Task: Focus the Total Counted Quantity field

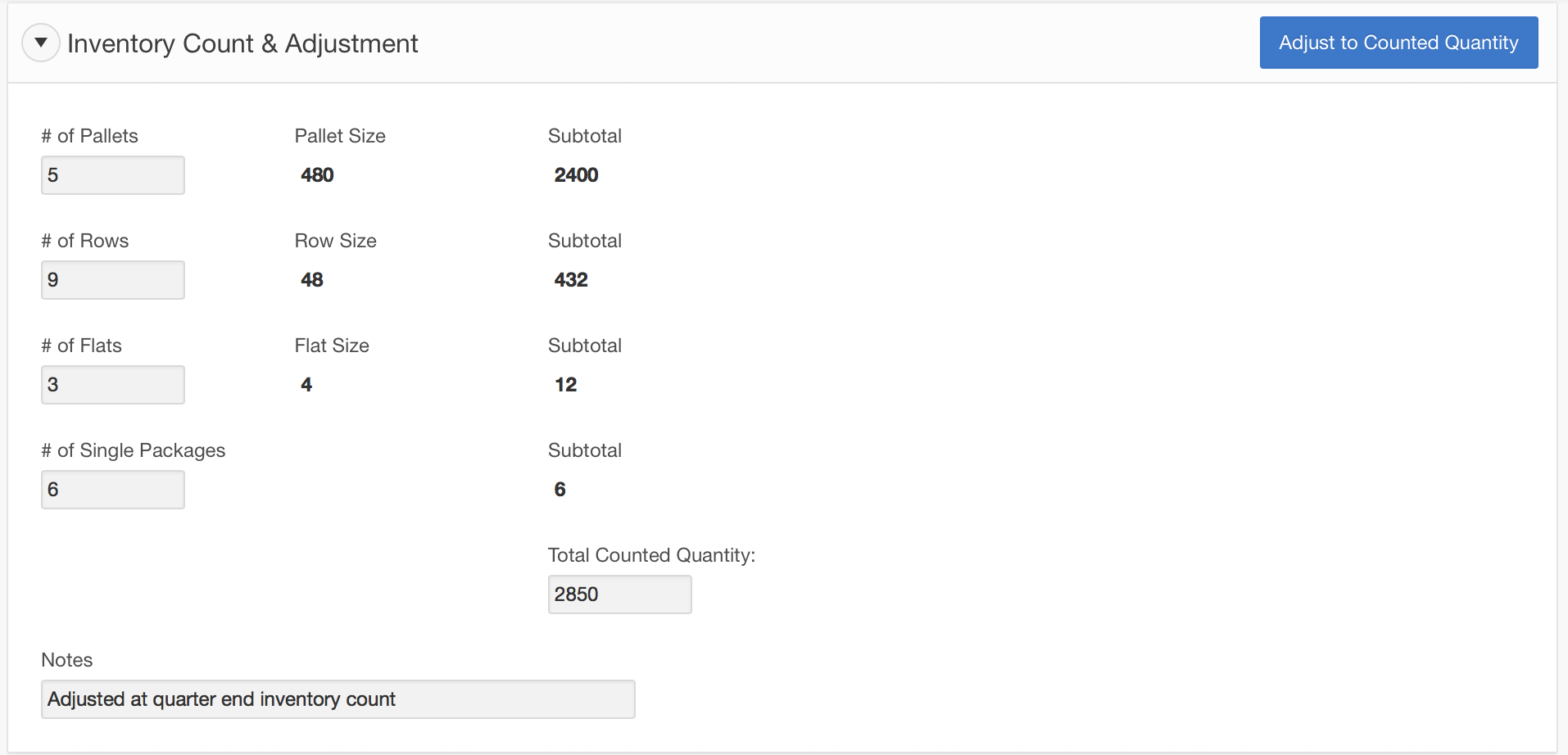Action: coord(619,595)
